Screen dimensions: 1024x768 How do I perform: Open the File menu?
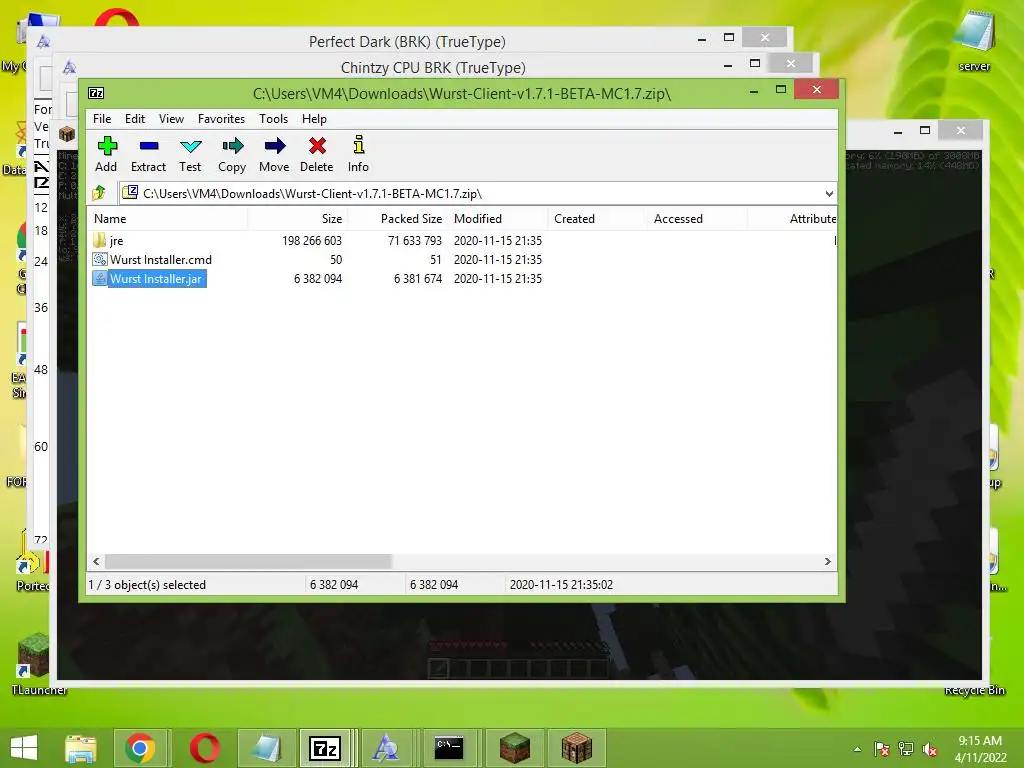[102, 119]
